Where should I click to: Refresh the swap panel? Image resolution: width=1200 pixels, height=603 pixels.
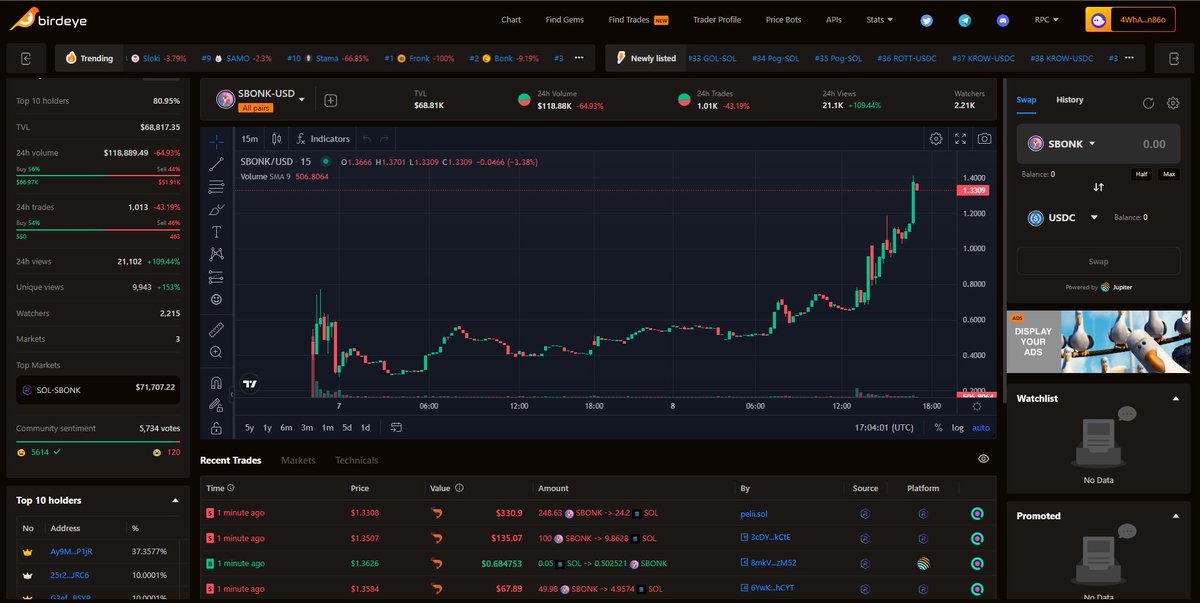(1149, 102)
